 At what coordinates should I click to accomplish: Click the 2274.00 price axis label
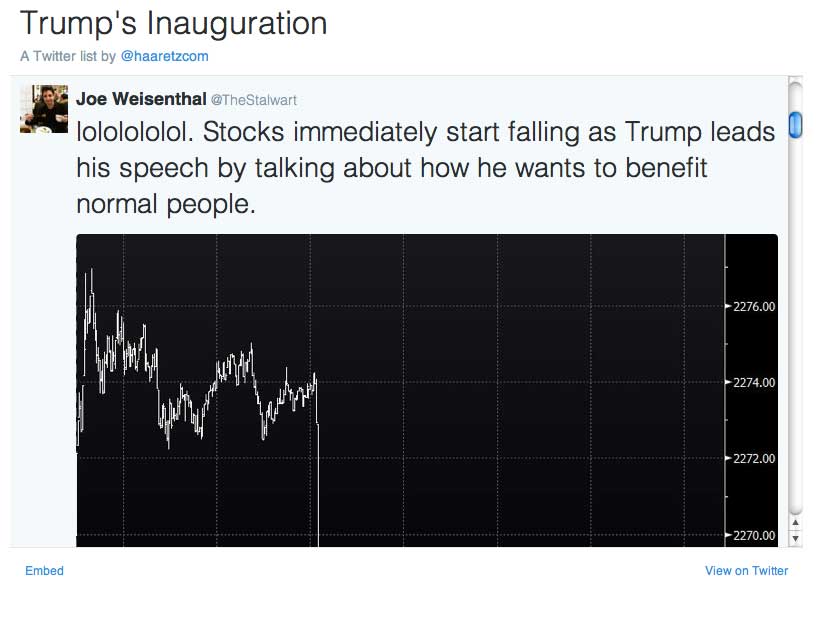[x=754, y=382]
